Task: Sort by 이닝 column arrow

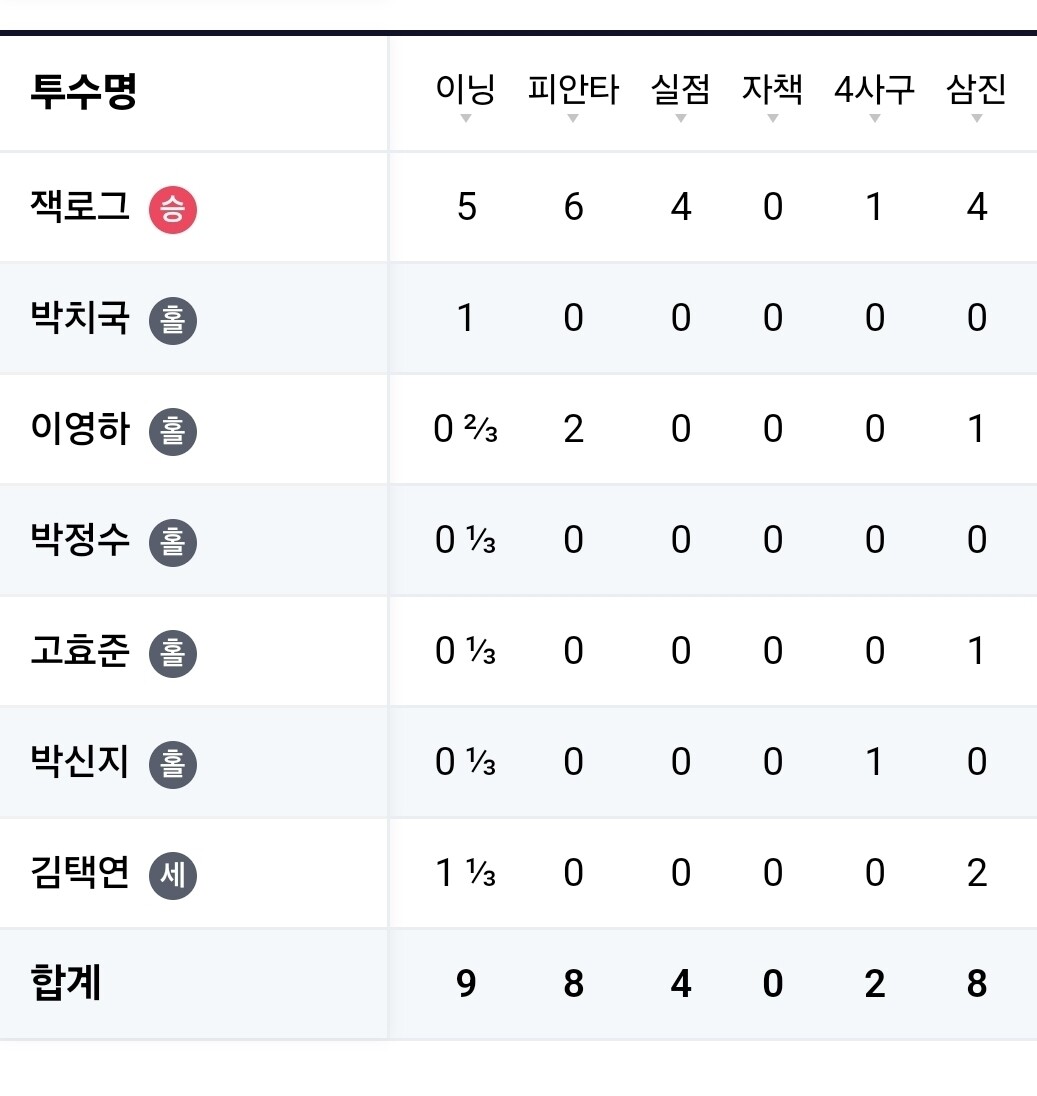Action: click(x=465, y=119)
